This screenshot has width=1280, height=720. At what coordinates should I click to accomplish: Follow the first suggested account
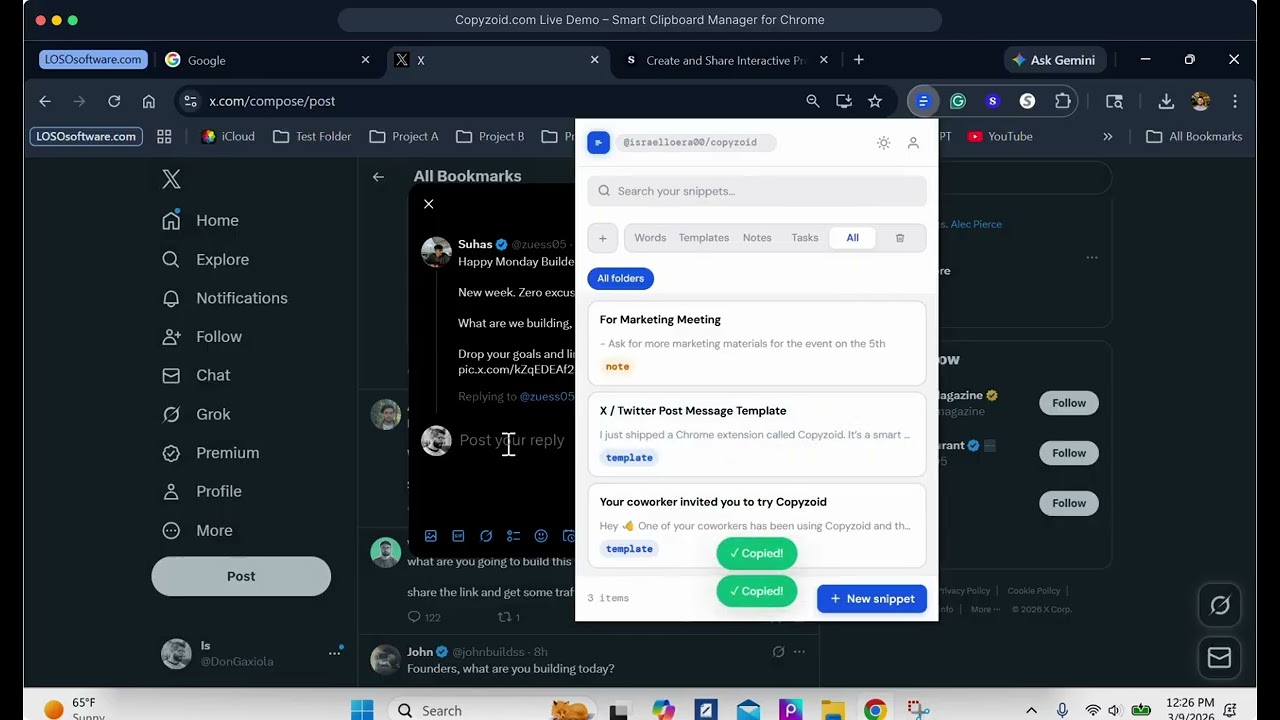1069,403
